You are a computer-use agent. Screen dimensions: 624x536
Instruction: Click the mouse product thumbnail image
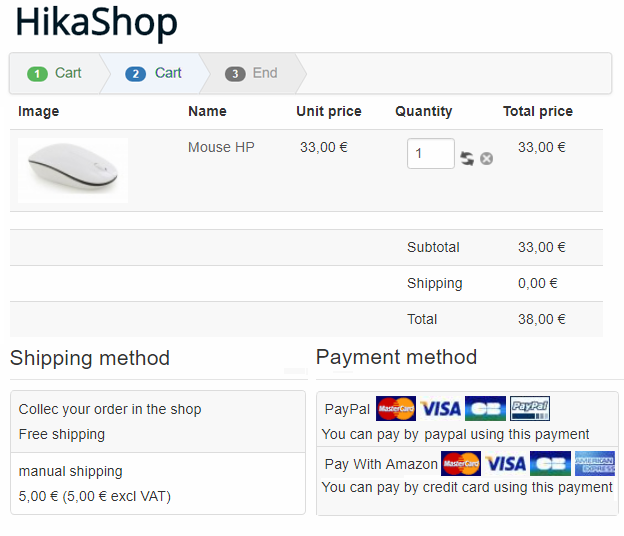tap(73, 171)
